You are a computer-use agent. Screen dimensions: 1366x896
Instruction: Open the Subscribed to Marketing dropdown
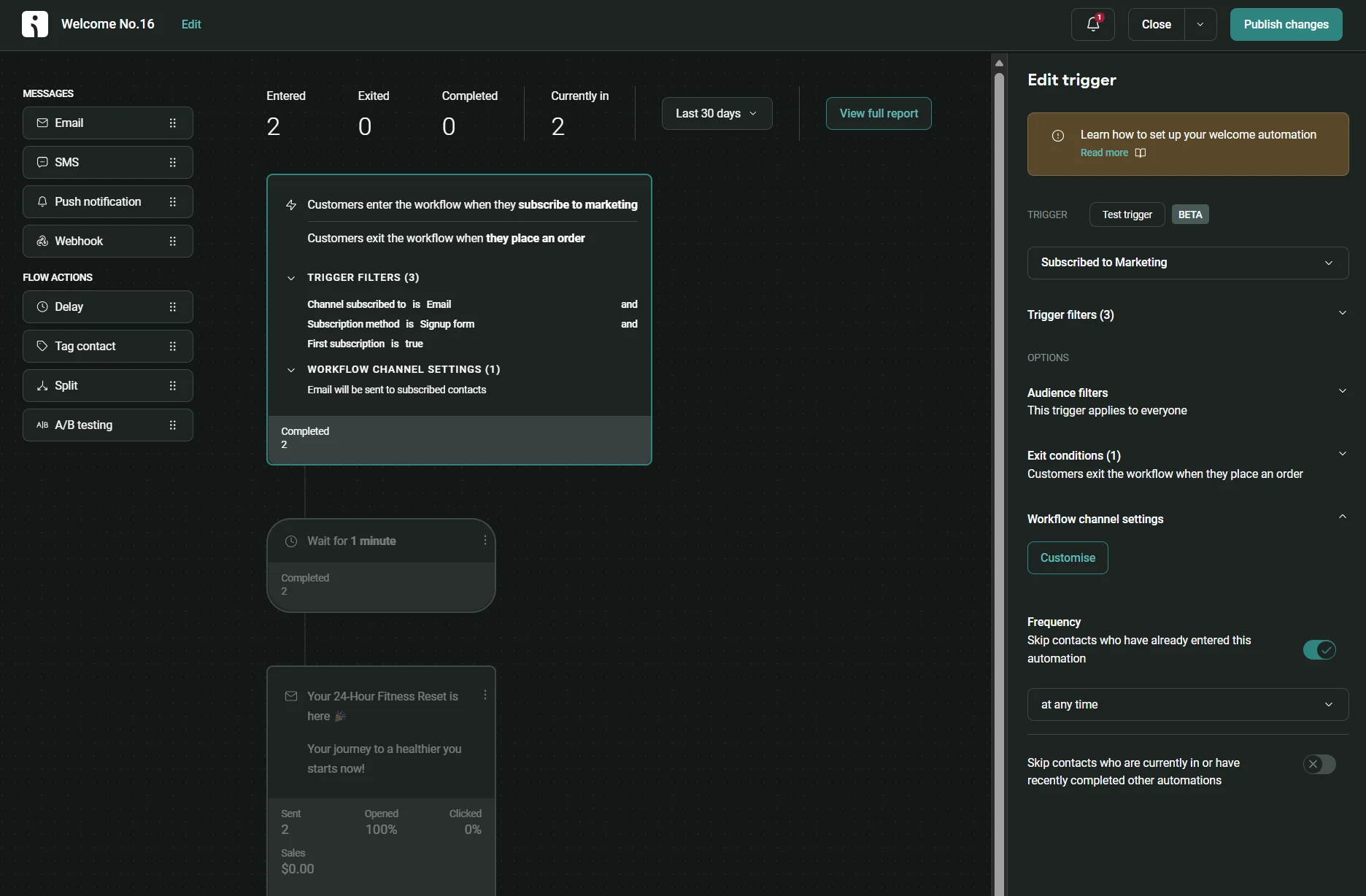1187,263
